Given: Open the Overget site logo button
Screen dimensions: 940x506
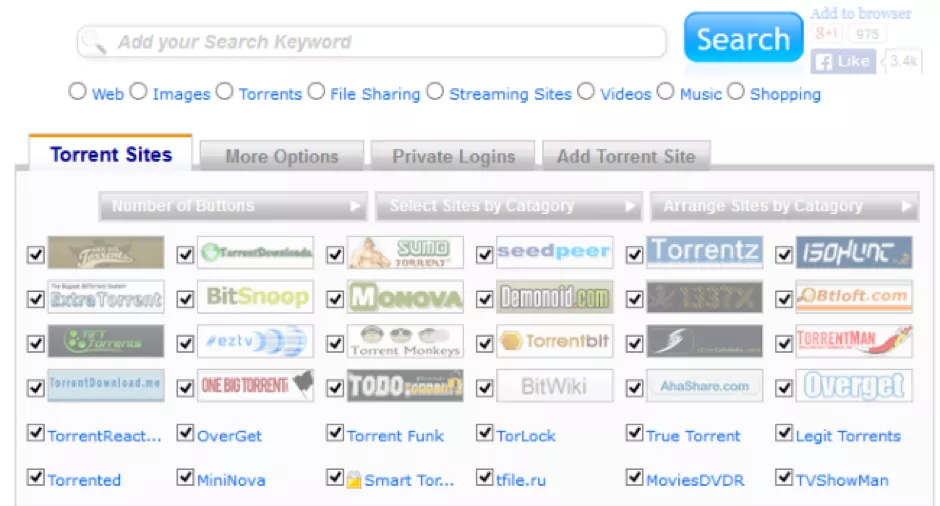Looking at the screenshot, I should click(x=854, y=385).
